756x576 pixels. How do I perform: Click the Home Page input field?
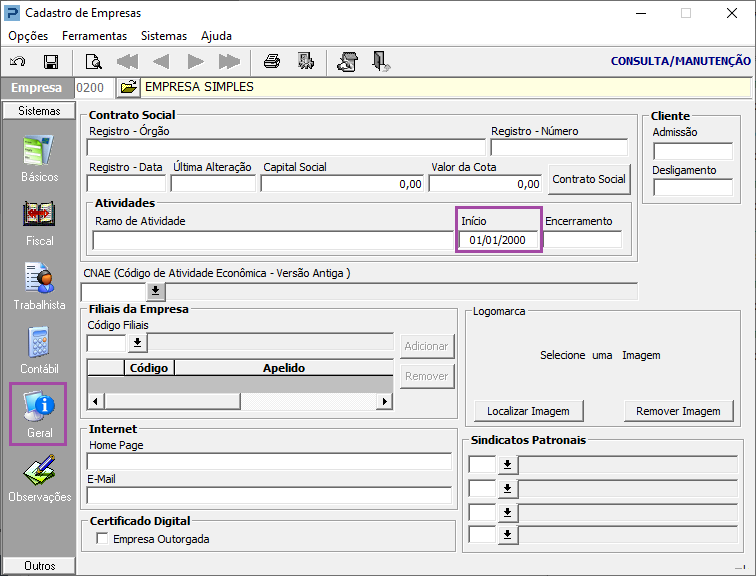(x=269, y=461)
